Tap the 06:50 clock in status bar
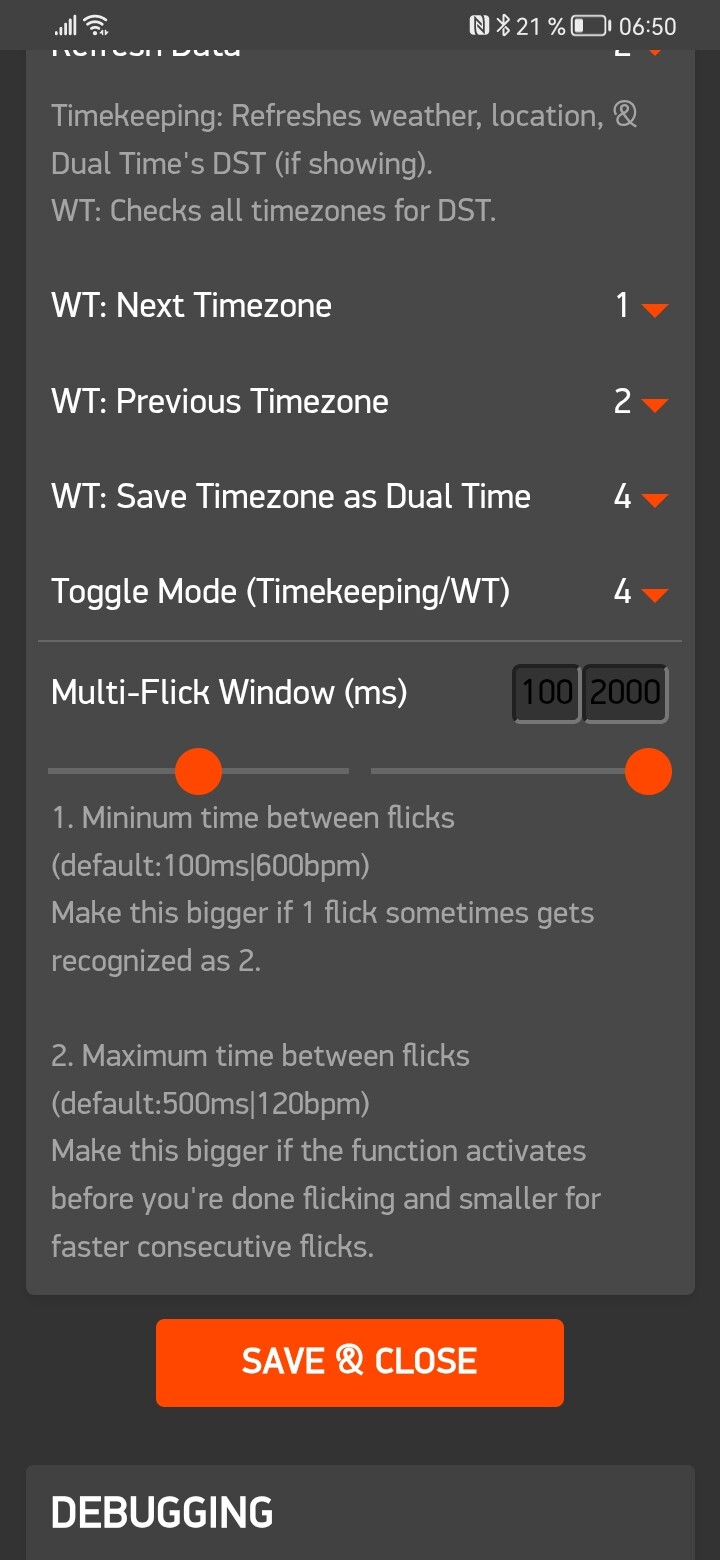 647,26
